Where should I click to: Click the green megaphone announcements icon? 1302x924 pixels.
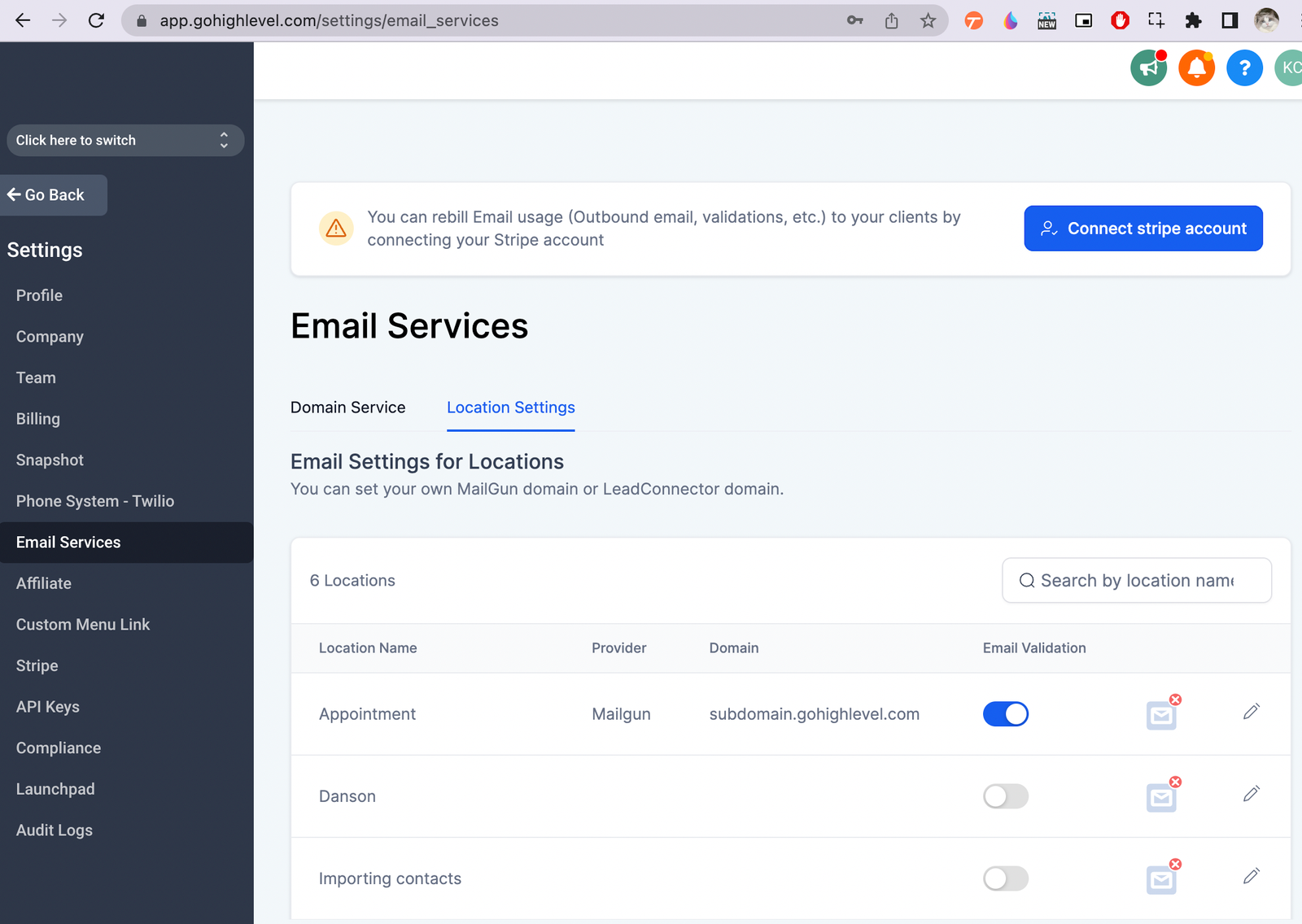pyautogui.click(x=1148, y=68)
